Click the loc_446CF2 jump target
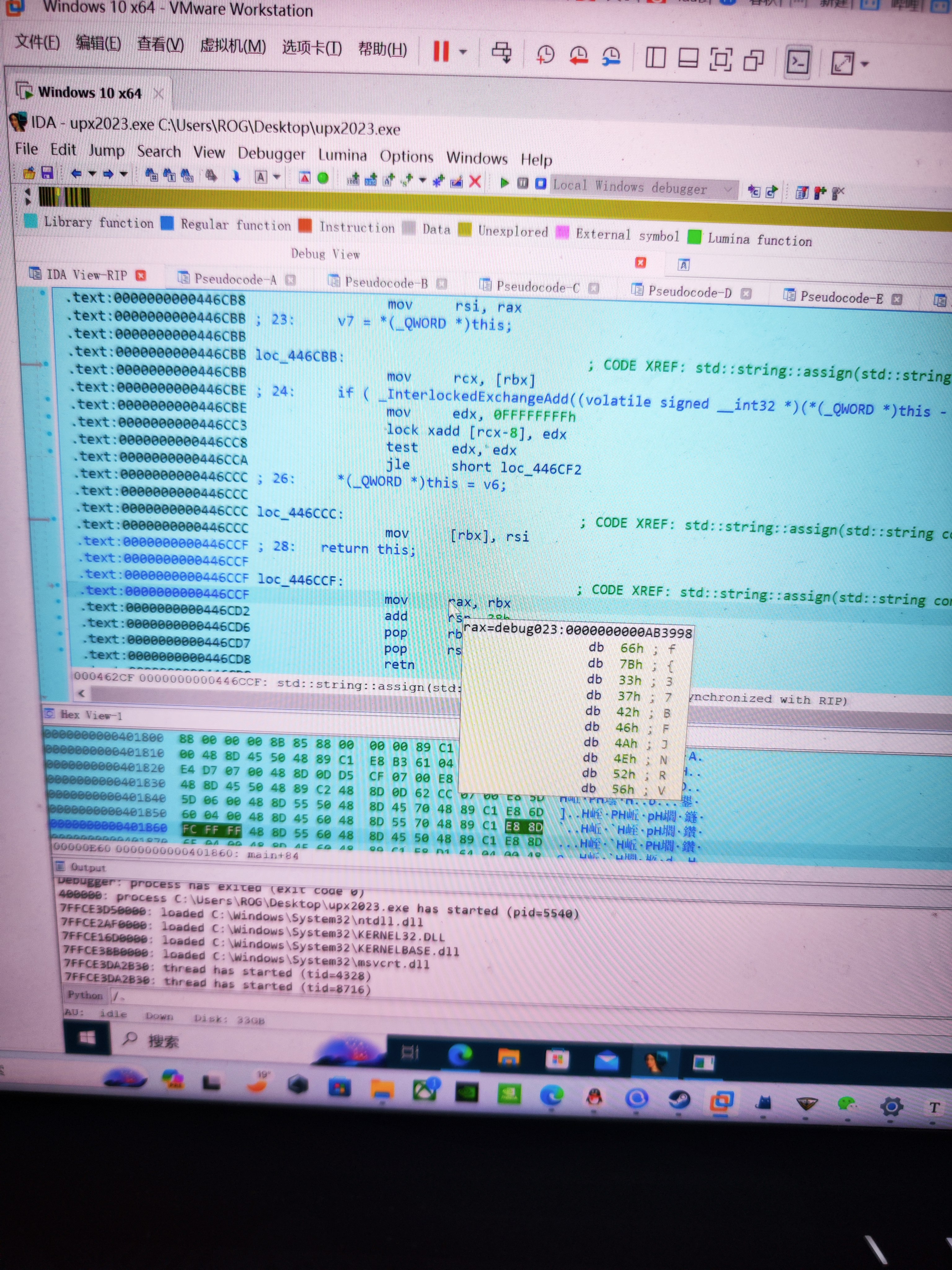952x1270 pixels. click(540, 468)
